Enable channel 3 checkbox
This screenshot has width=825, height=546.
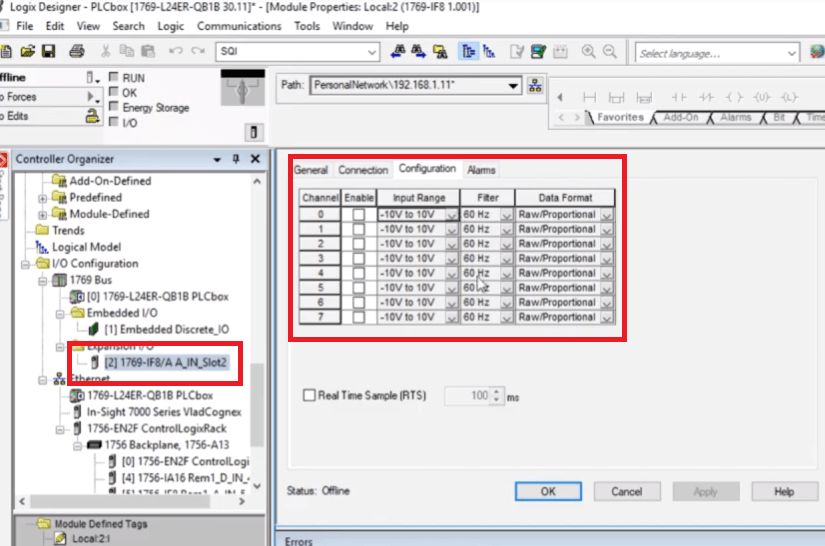pyautogui.click(x=359, y=259)
